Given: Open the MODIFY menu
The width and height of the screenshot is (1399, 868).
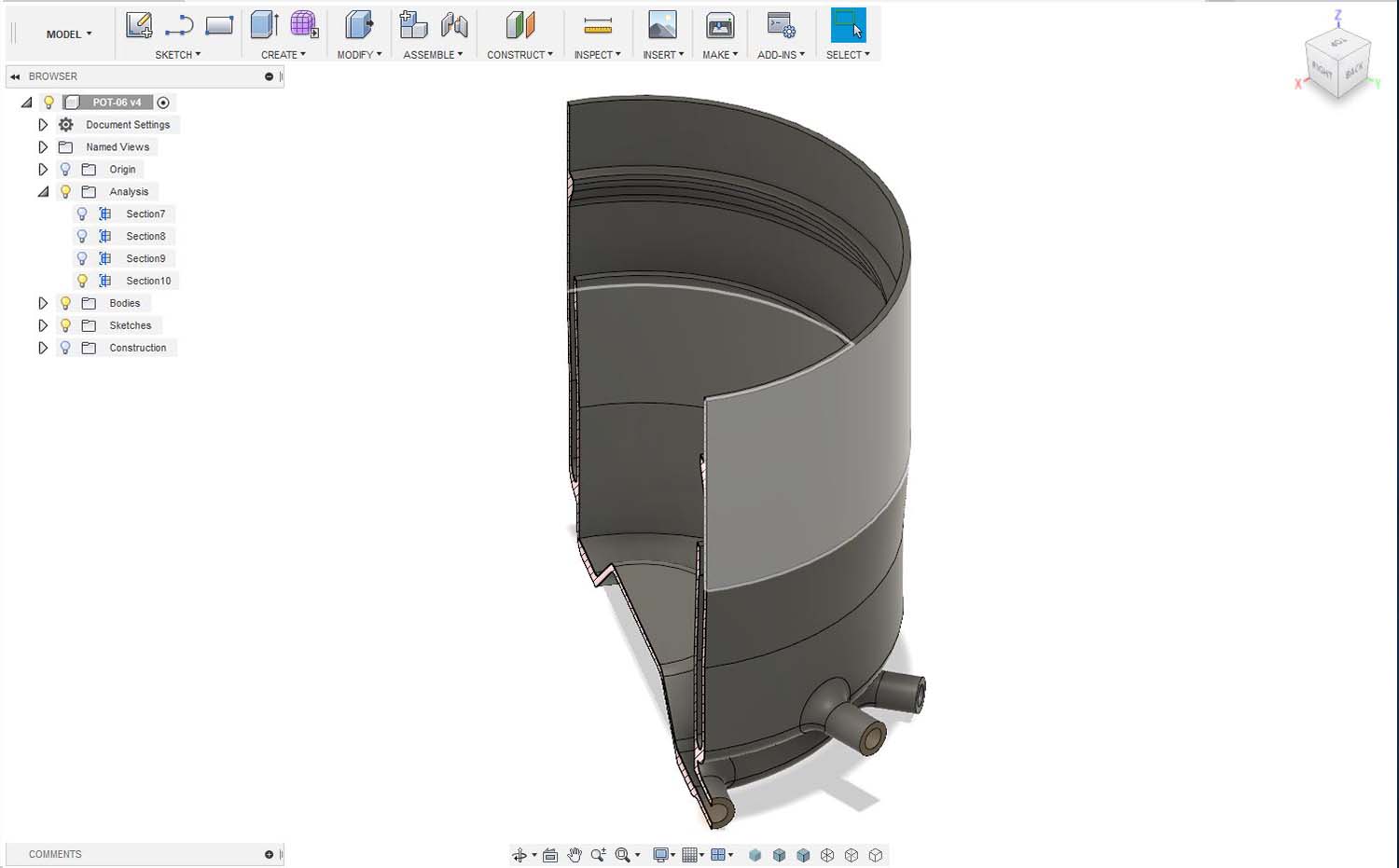Looking at the screenshot, I should coord(359,55).
